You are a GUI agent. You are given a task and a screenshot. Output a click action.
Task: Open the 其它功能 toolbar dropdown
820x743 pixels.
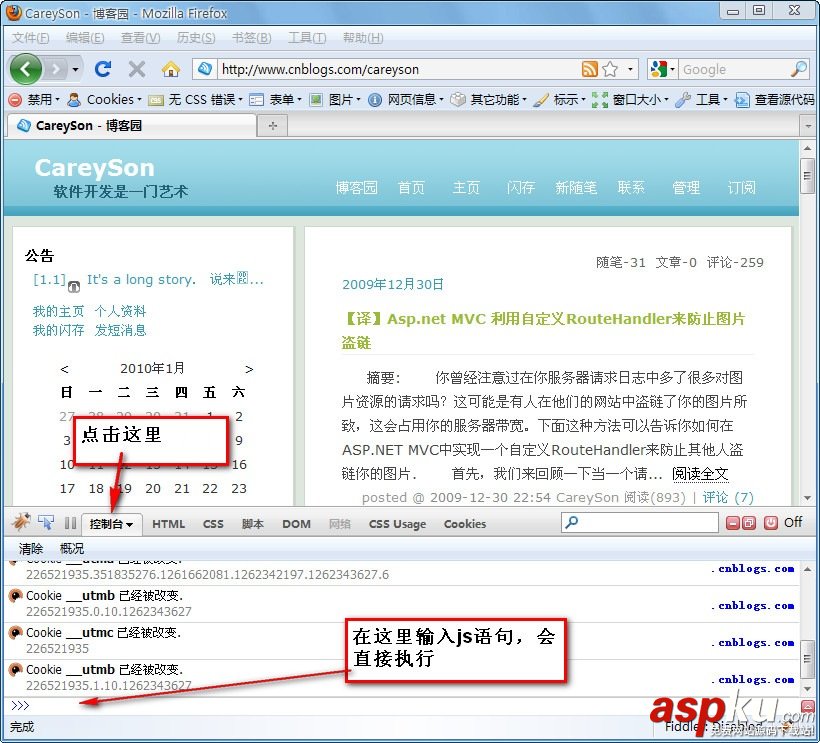point(489,99)
